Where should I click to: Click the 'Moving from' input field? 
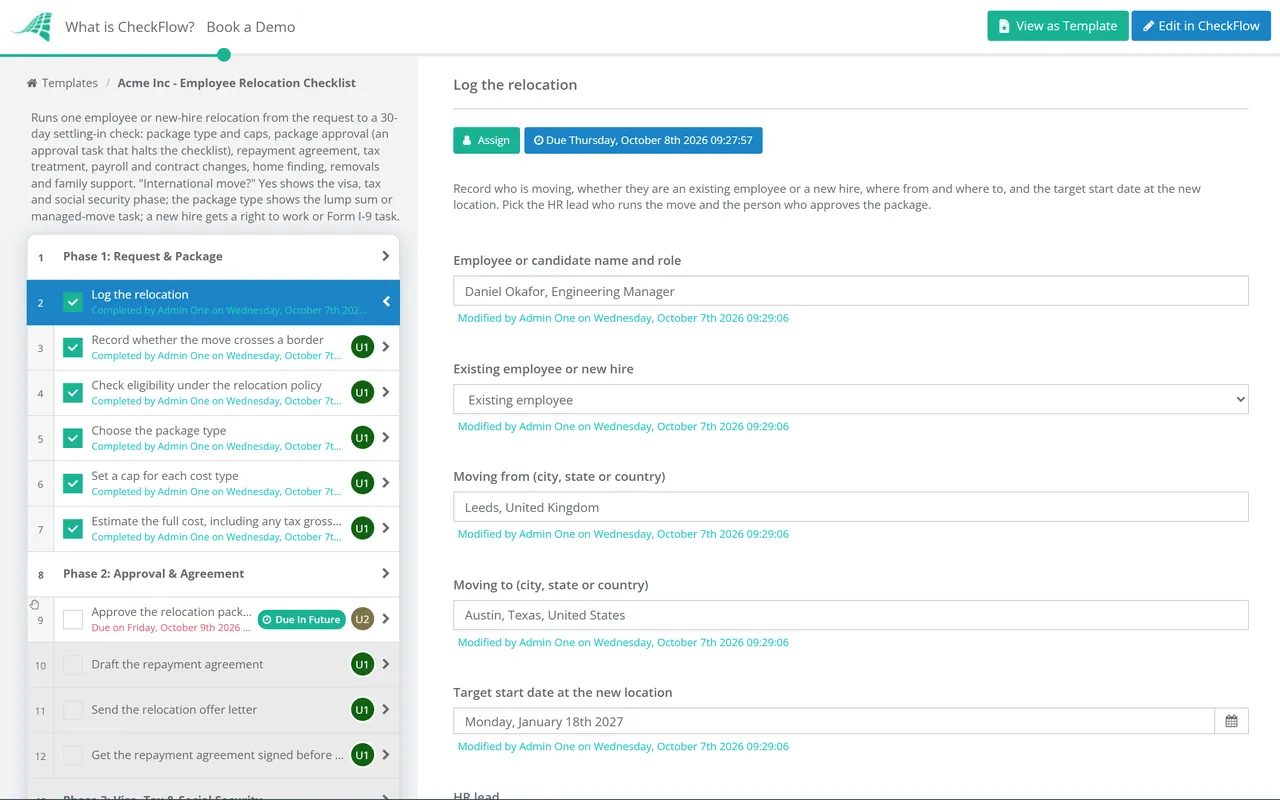851,507
